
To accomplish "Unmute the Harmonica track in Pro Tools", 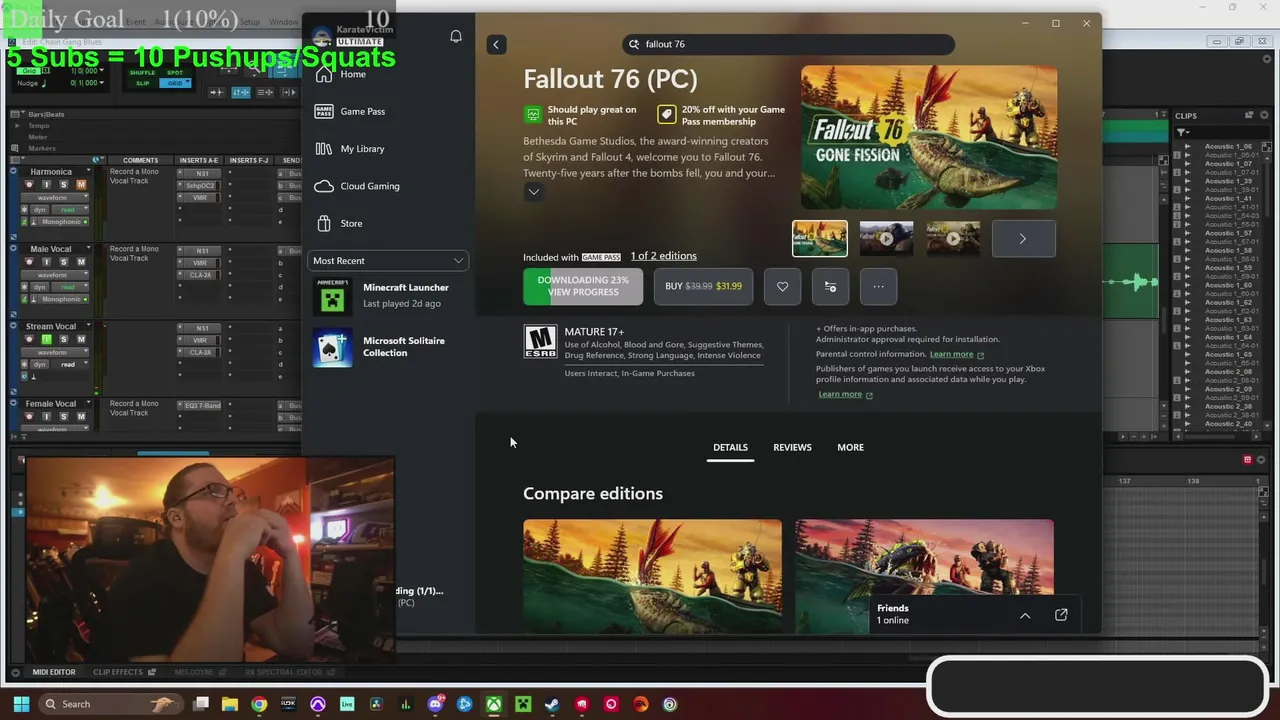I will (x=81, y=185).
